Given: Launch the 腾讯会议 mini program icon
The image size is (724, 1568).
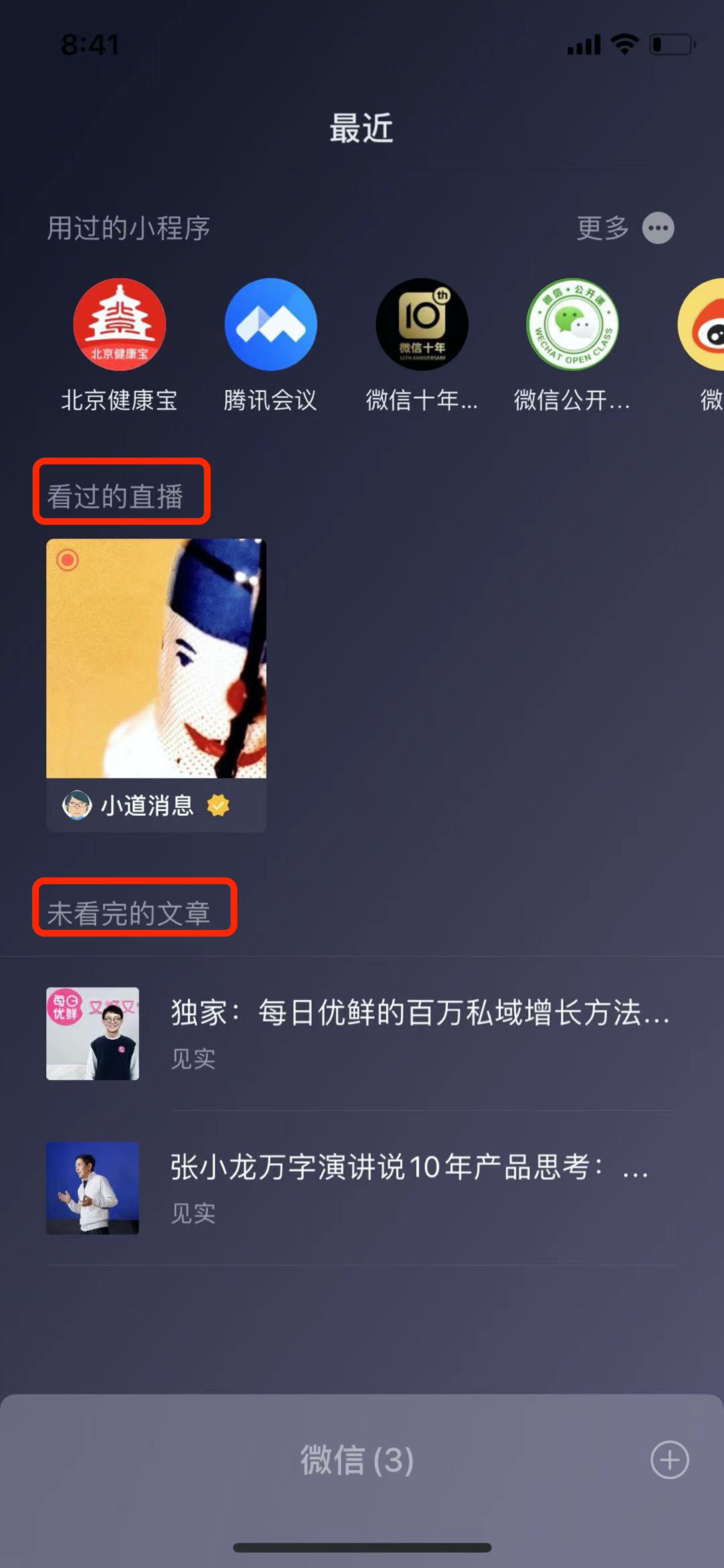Looking at the screenshot, I should coord(271,324).
